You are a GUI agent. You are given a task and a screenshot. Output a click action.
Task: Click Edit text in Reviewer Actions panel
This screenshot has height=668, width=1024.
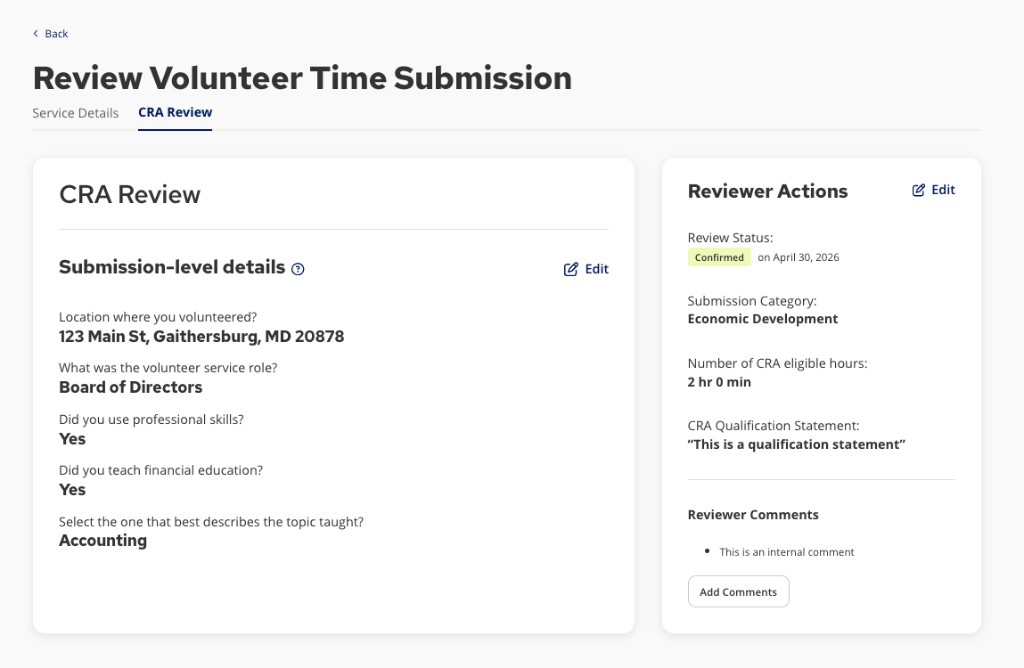943,190
